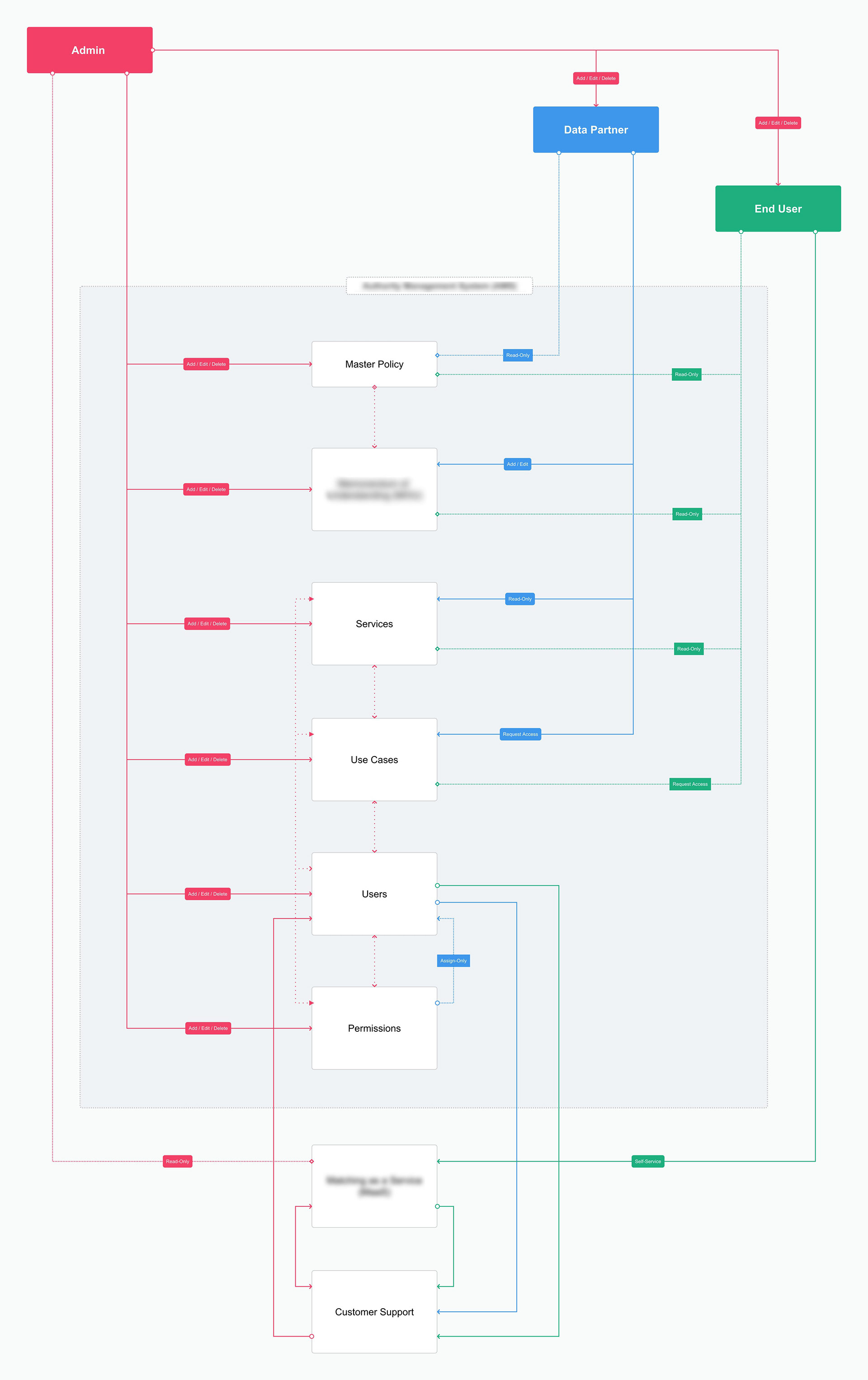Select the green "Self-Service" label
The width and height of the screenshot is (868, 1380).
(647, 1161)
